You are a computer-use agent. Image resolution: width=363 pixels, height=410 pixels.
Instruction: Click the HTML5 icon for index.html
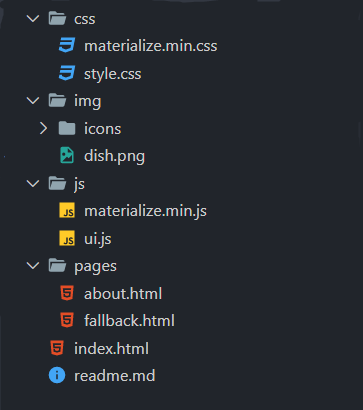pos(57,348)
